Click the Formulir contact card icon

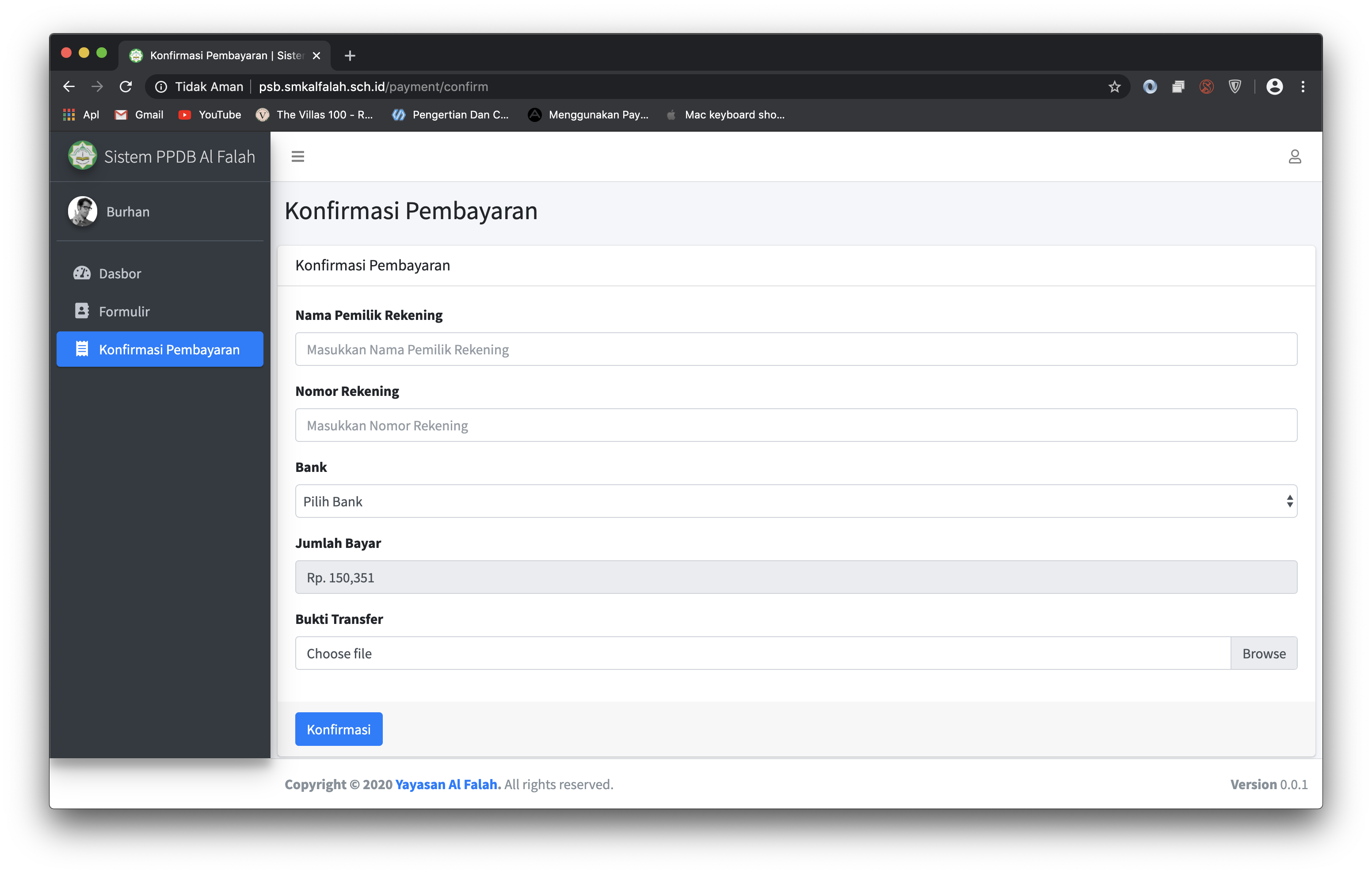click(82, 311)
